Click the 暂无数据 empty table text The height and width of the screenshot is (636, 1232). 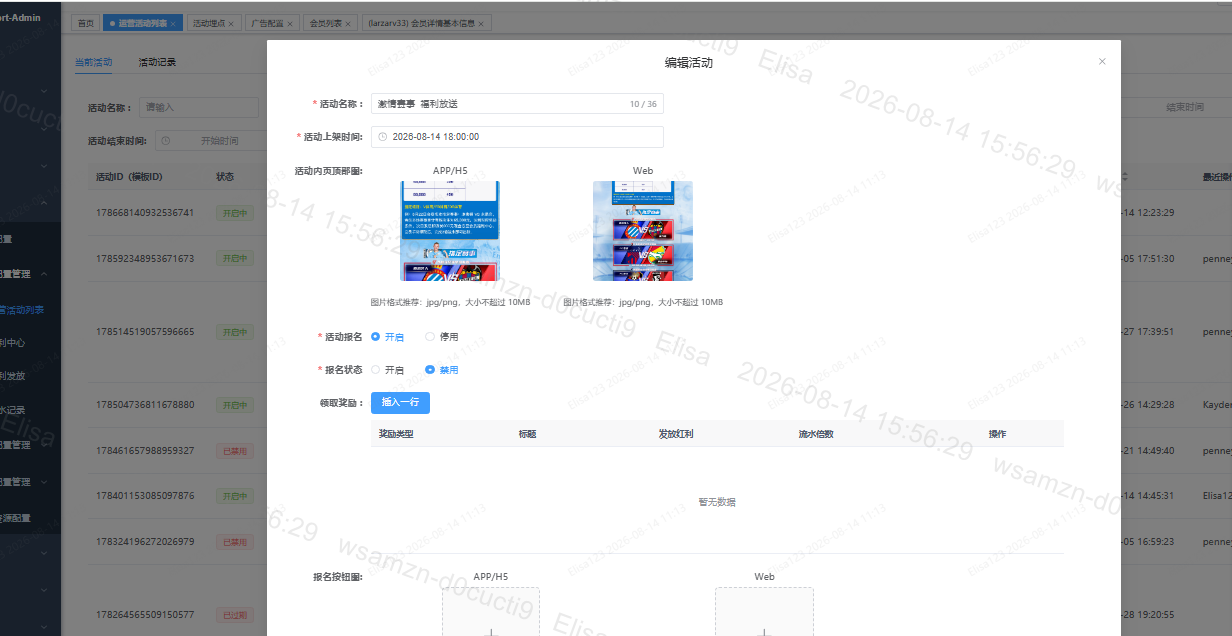(x=717, y=502)
